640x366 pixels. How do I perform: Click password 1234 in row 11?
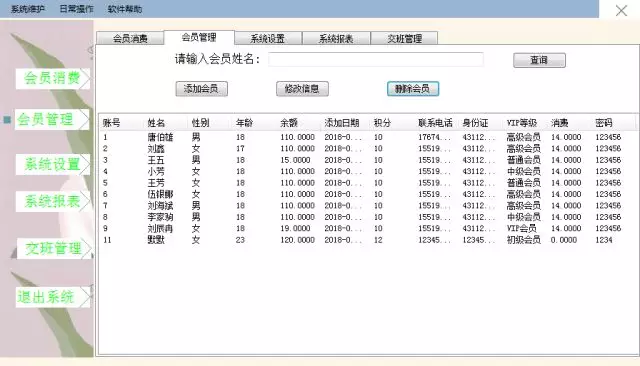604,240
